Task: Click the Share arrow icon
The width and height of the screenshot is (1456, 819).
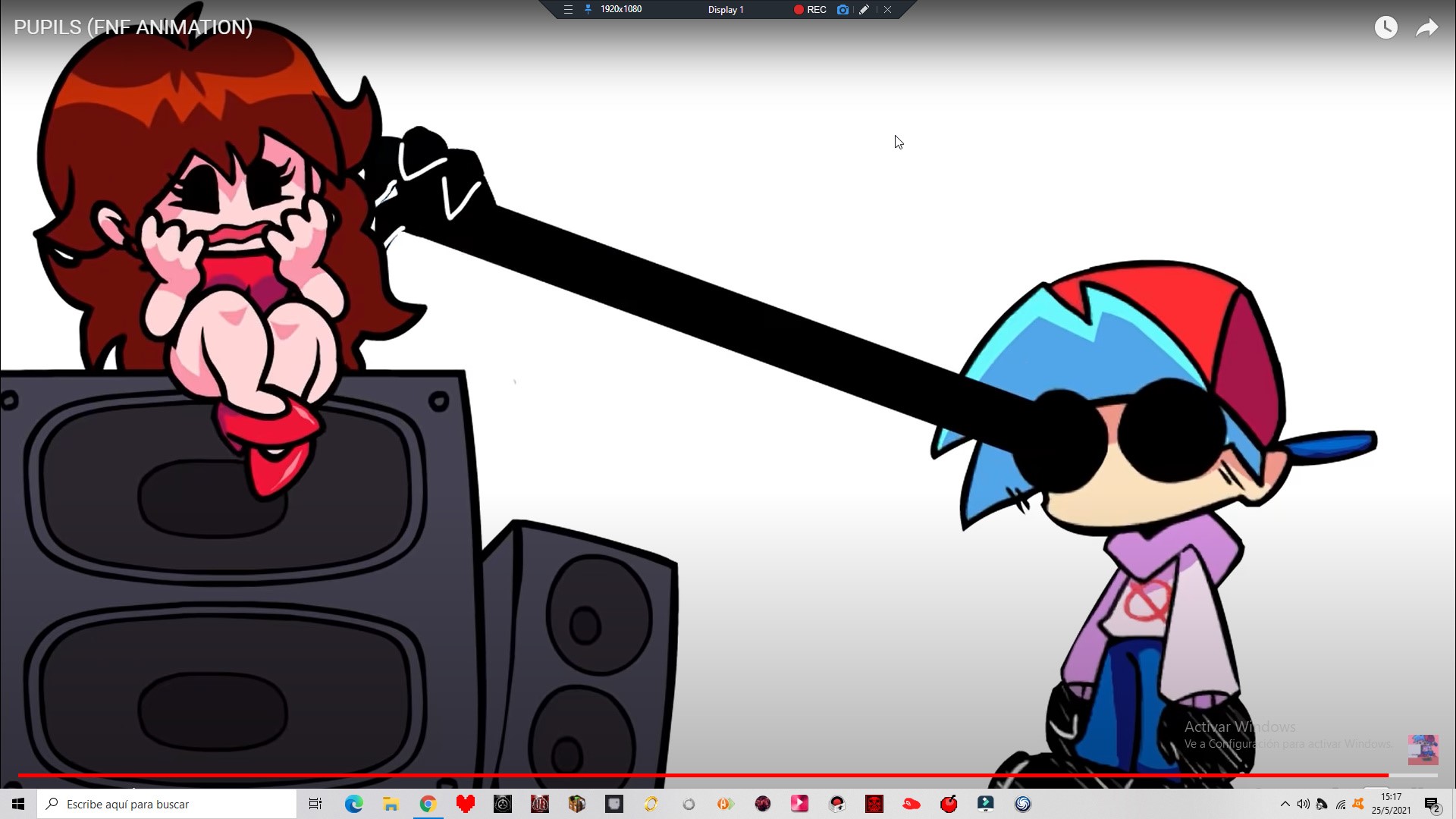Action: 1427,27
